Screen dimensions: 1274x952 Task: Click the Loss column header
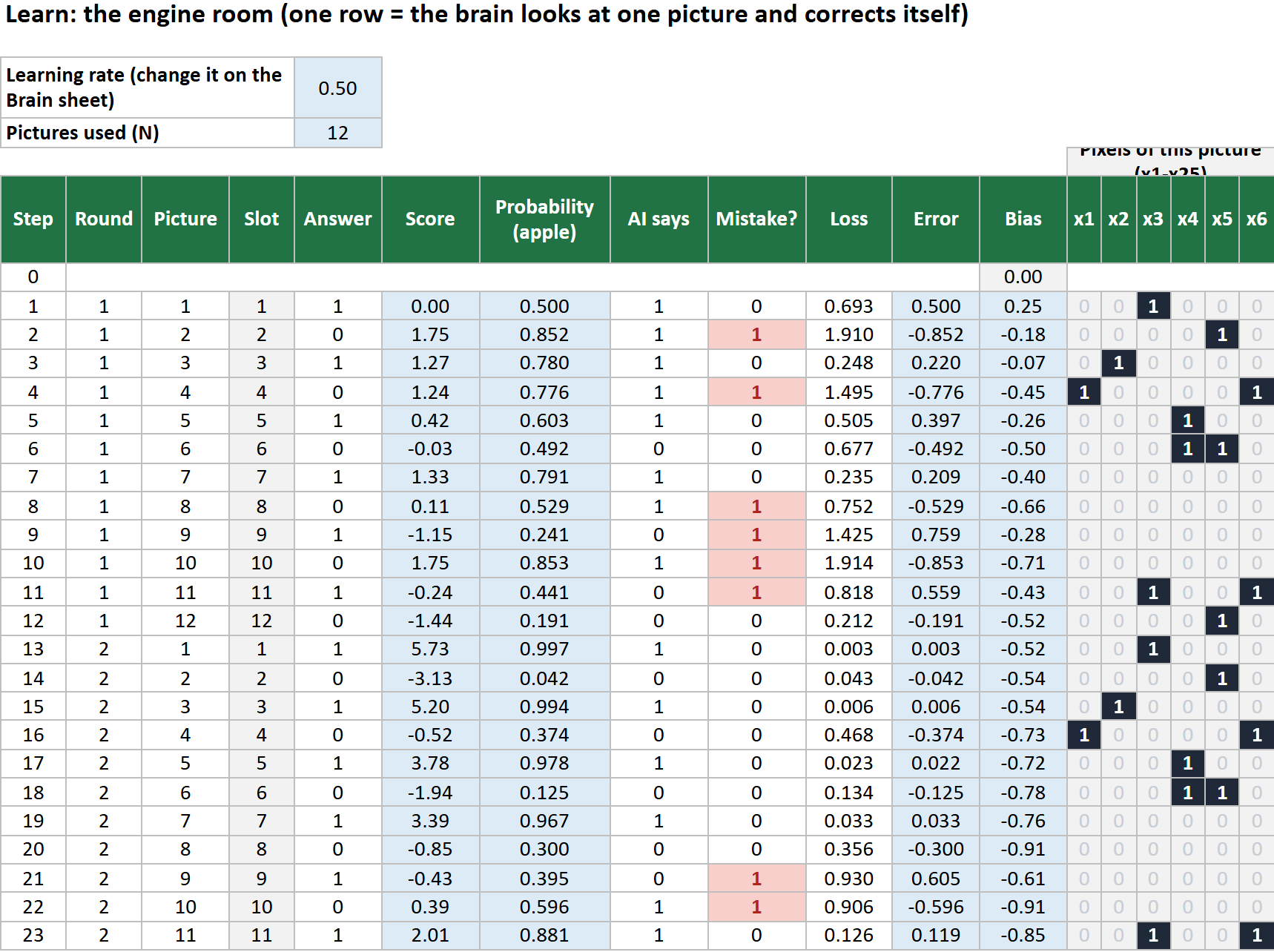point(849,219)
